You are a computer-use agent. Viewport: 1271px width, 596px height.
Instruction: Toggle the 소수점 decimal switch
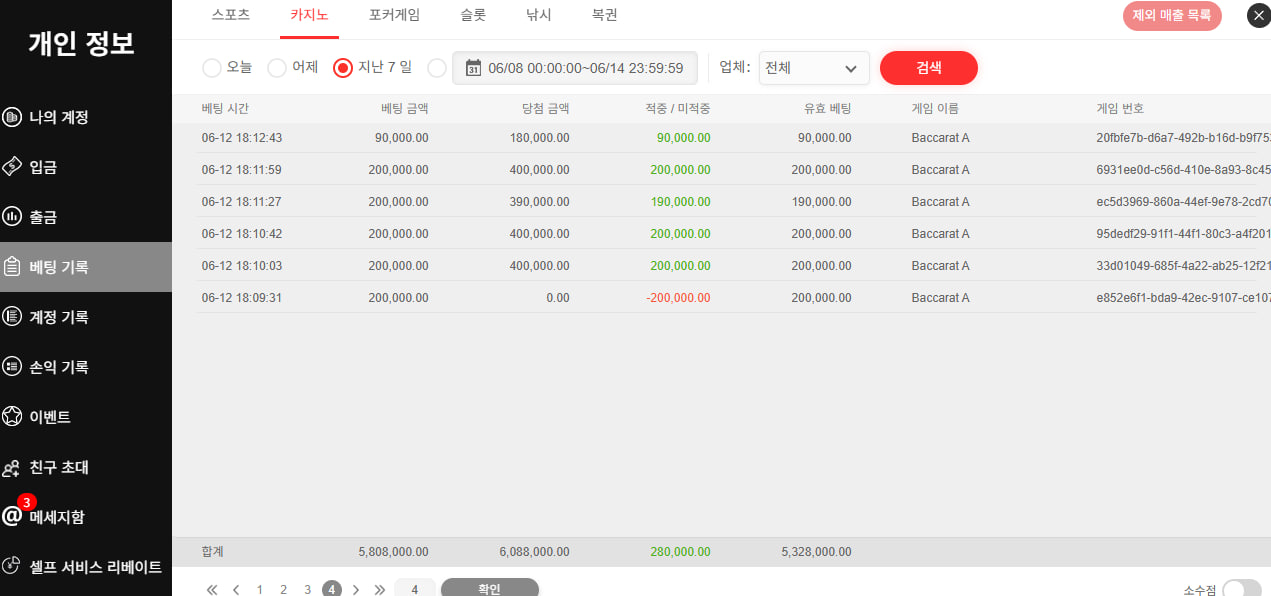point(1241,589)
